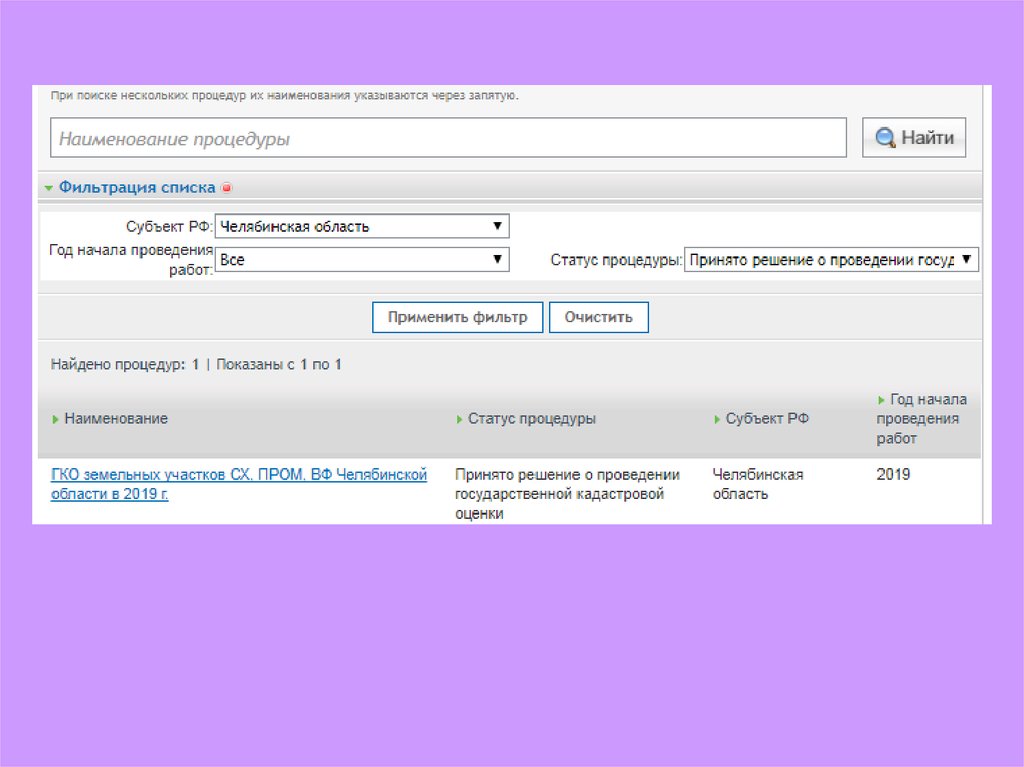Viewport: 1024px width, 767px height.
Task: Click the magnifier icon on Найти button
Action: click(885, 139)
